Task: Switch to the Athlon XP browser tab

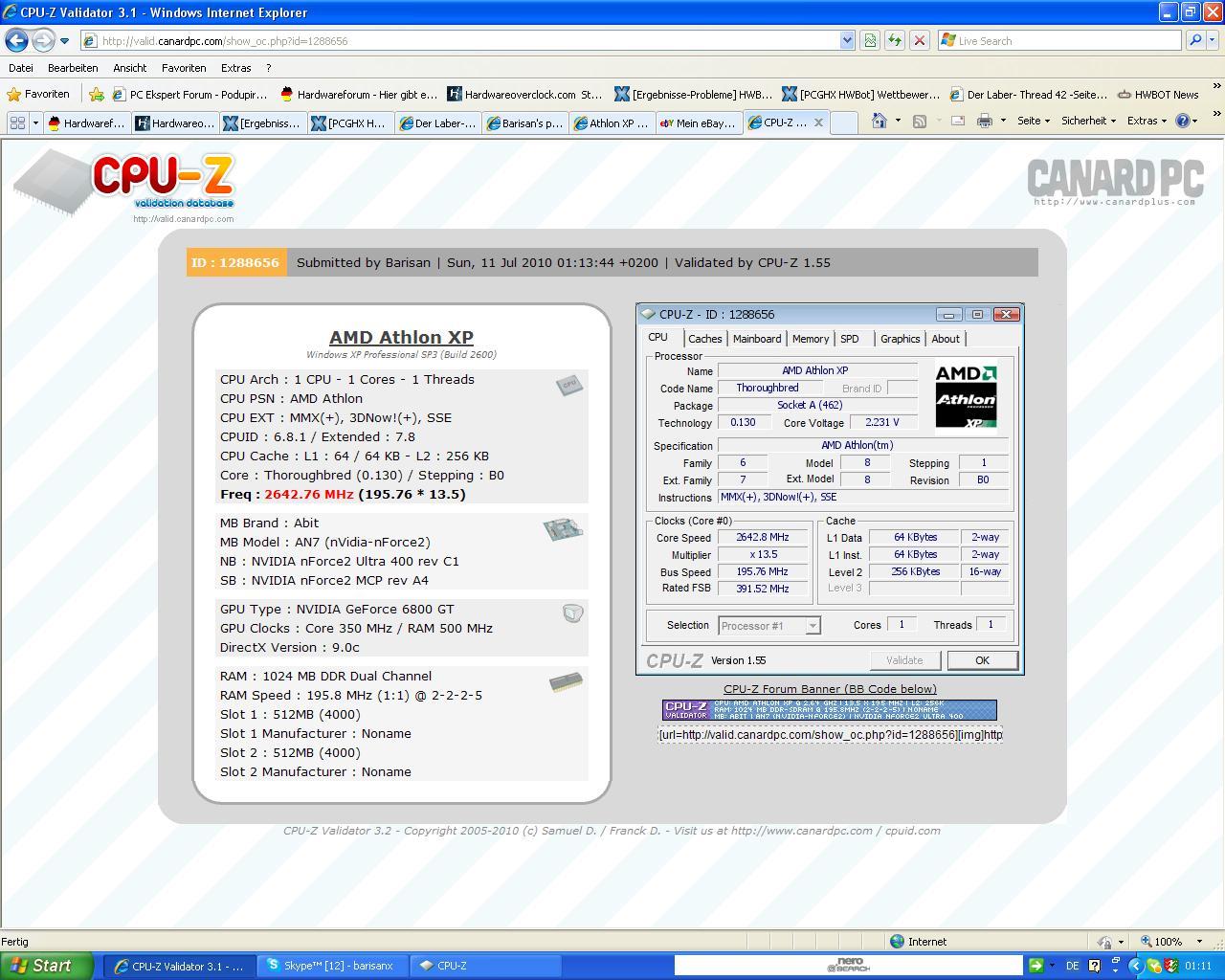Action: [x=611, y=122]
